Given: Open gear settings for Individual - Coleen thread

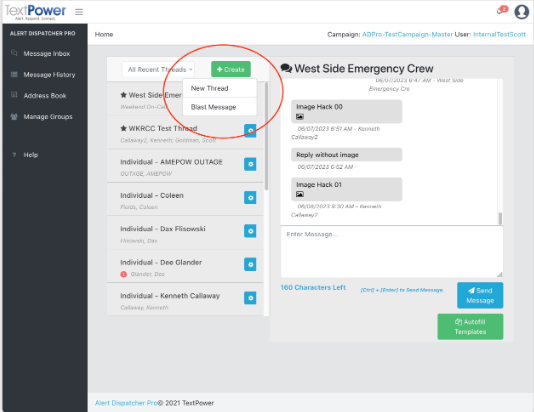Looking at the screenshot, I should (x=250, y=197).
